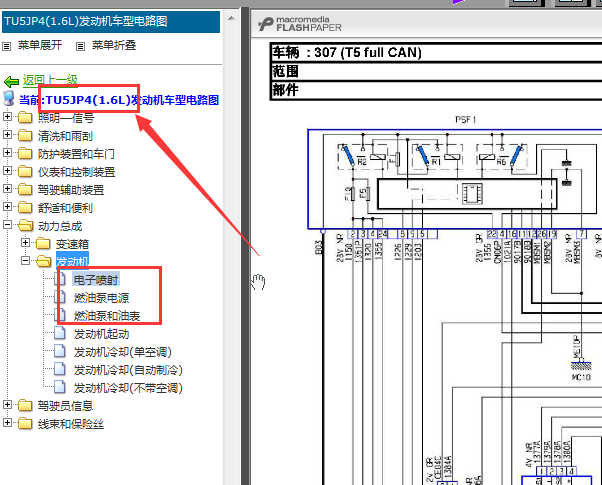Viewport: 602px width, 485px height.
Task: Expand the 舒适和便利 folder node
Action: pyautogui.click(x=7, y=207)
